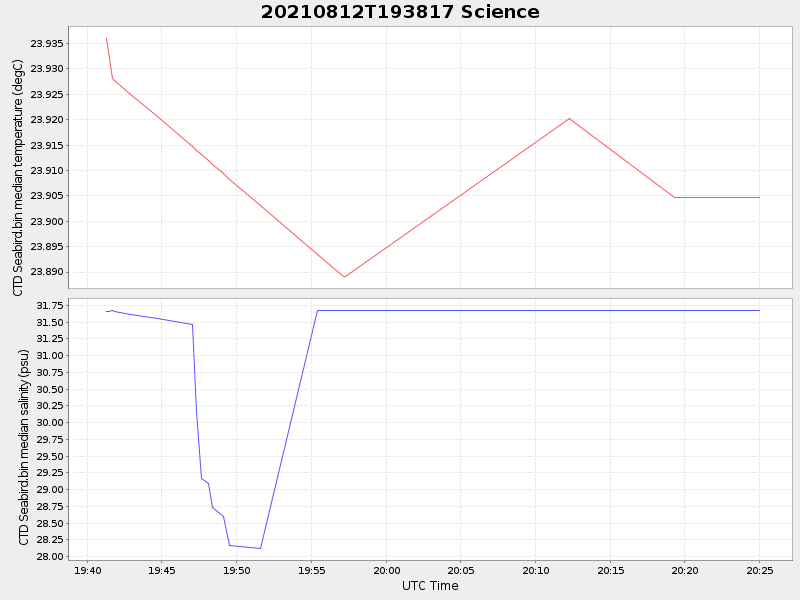Click the start of the red temperature line
This screenshot has width=800, height=600.
pos(107,38)
